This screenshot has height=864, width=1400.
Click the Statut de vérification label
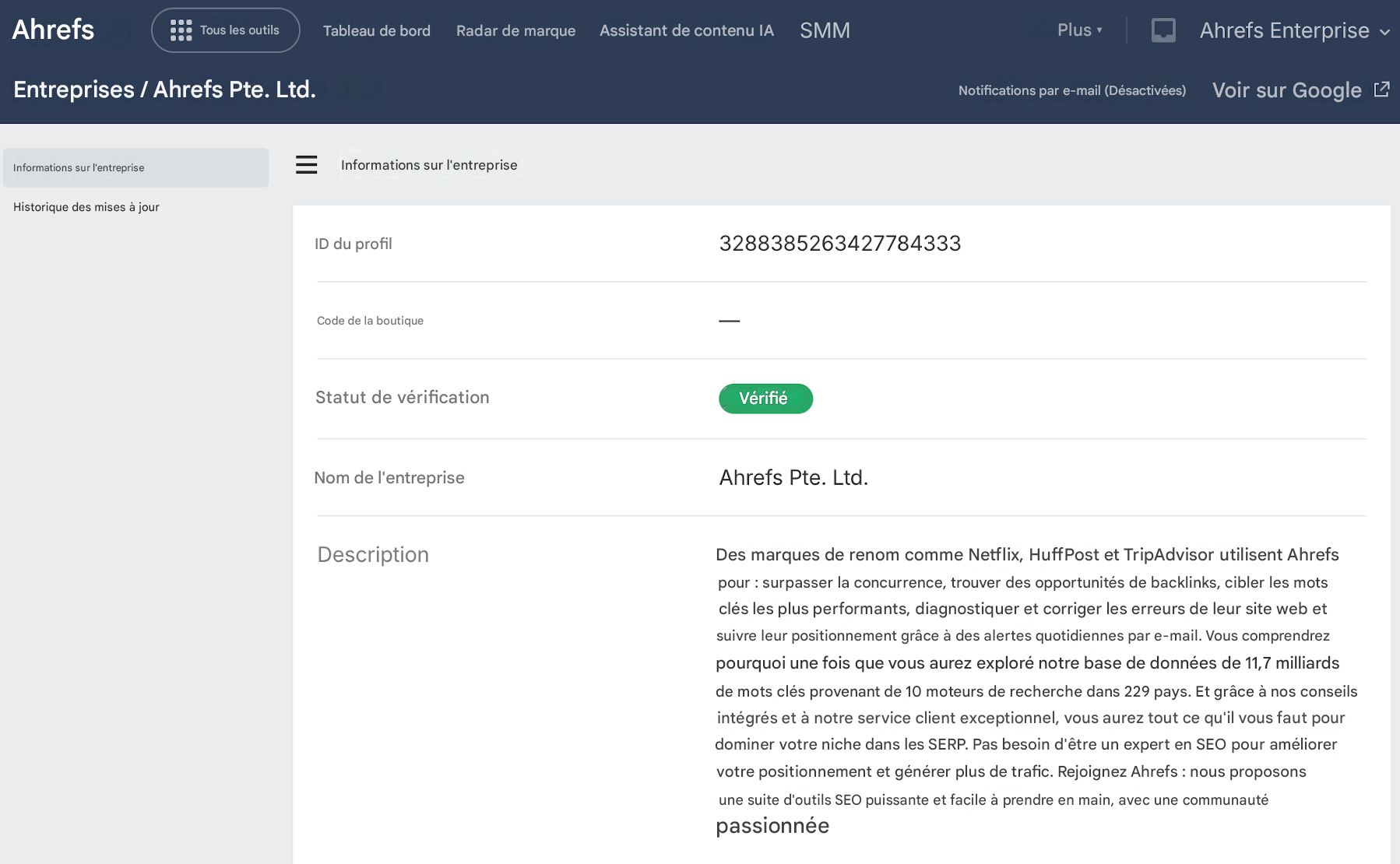coord(403,397)
